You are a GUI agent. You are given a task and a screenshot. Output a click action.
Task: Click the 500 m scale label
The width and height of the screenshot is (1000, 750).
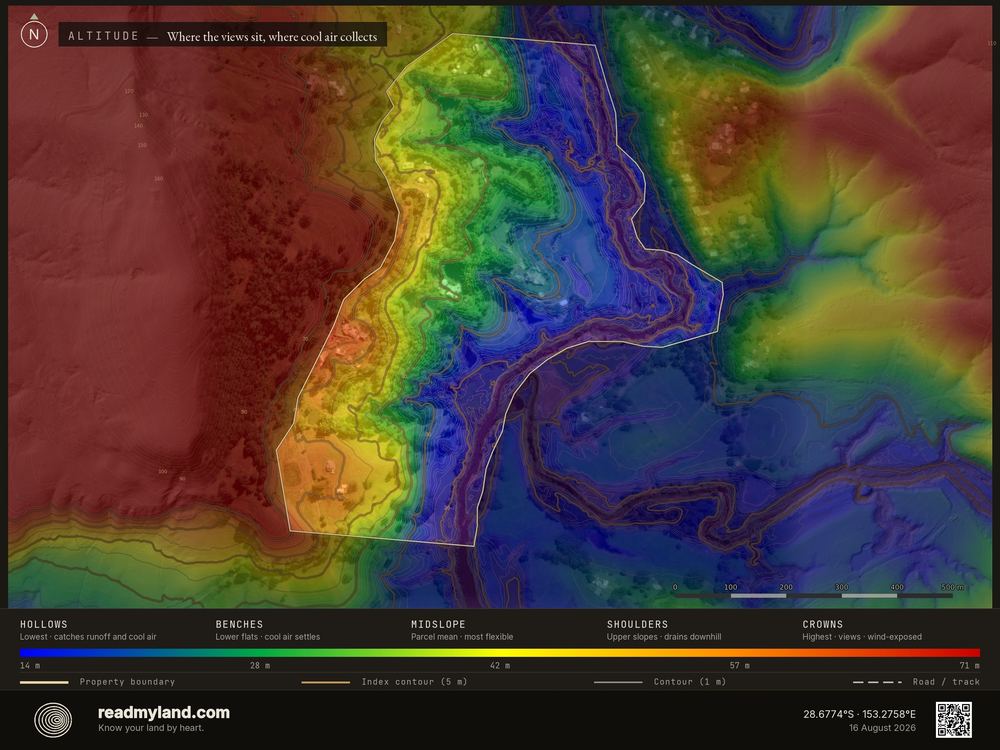coord(953,587)
